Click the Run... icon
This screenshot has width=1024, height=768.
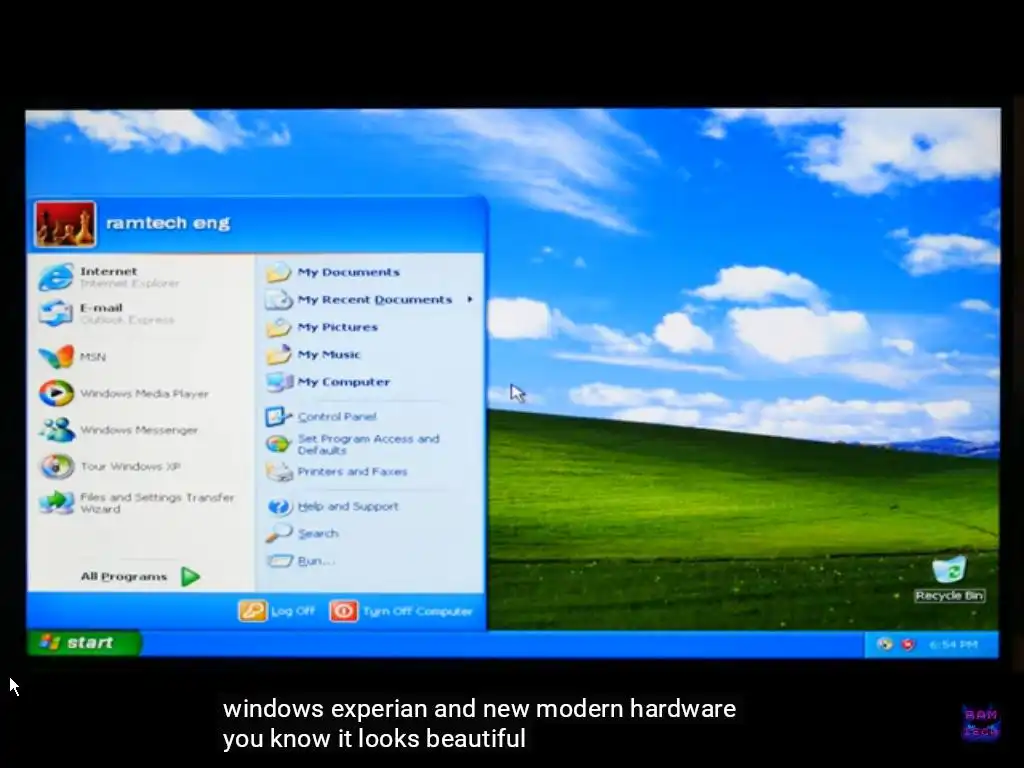[x=280, y=561]
